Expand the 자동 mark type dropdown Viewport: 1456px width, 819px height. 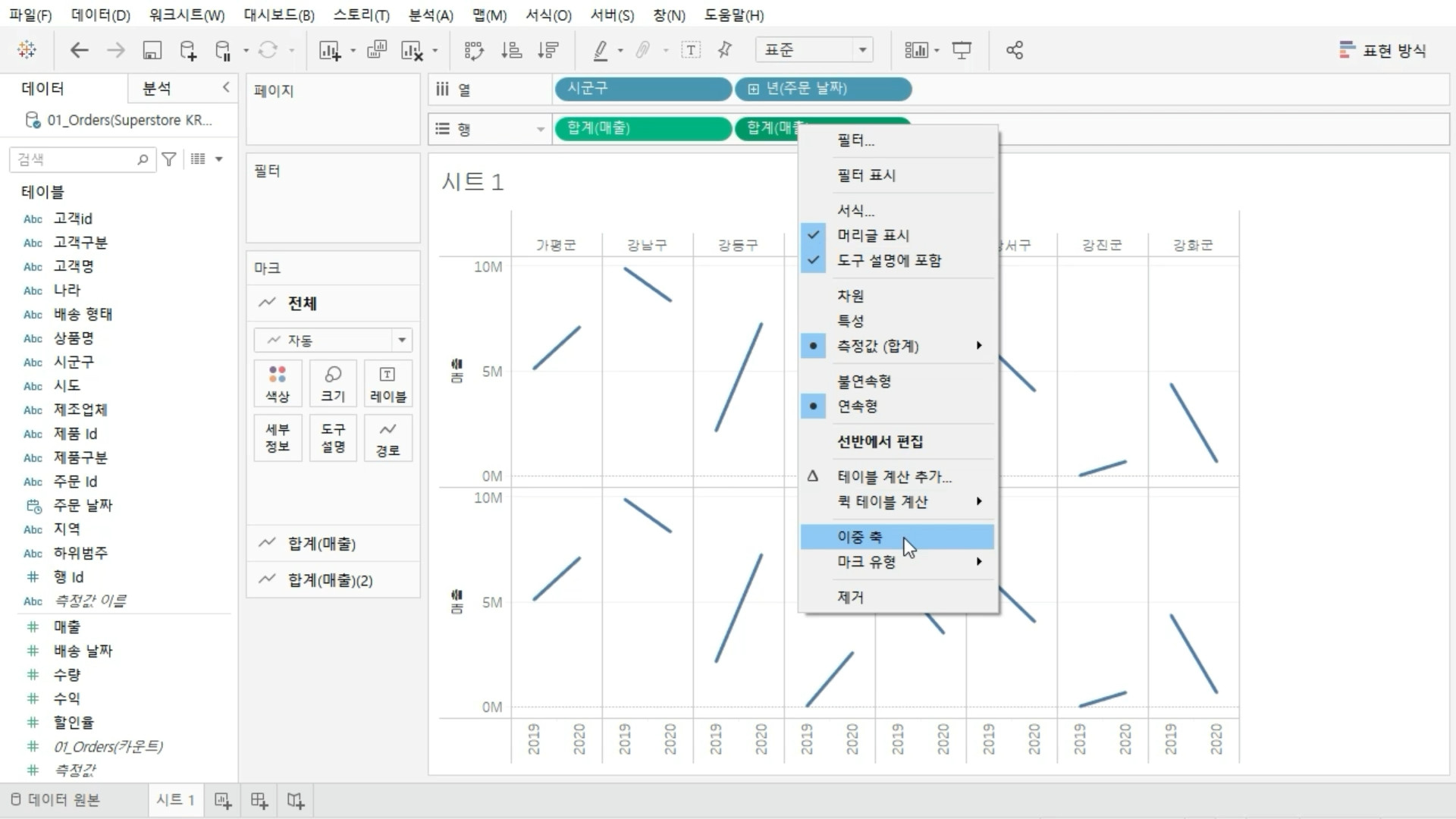click(x=401, y=340)
